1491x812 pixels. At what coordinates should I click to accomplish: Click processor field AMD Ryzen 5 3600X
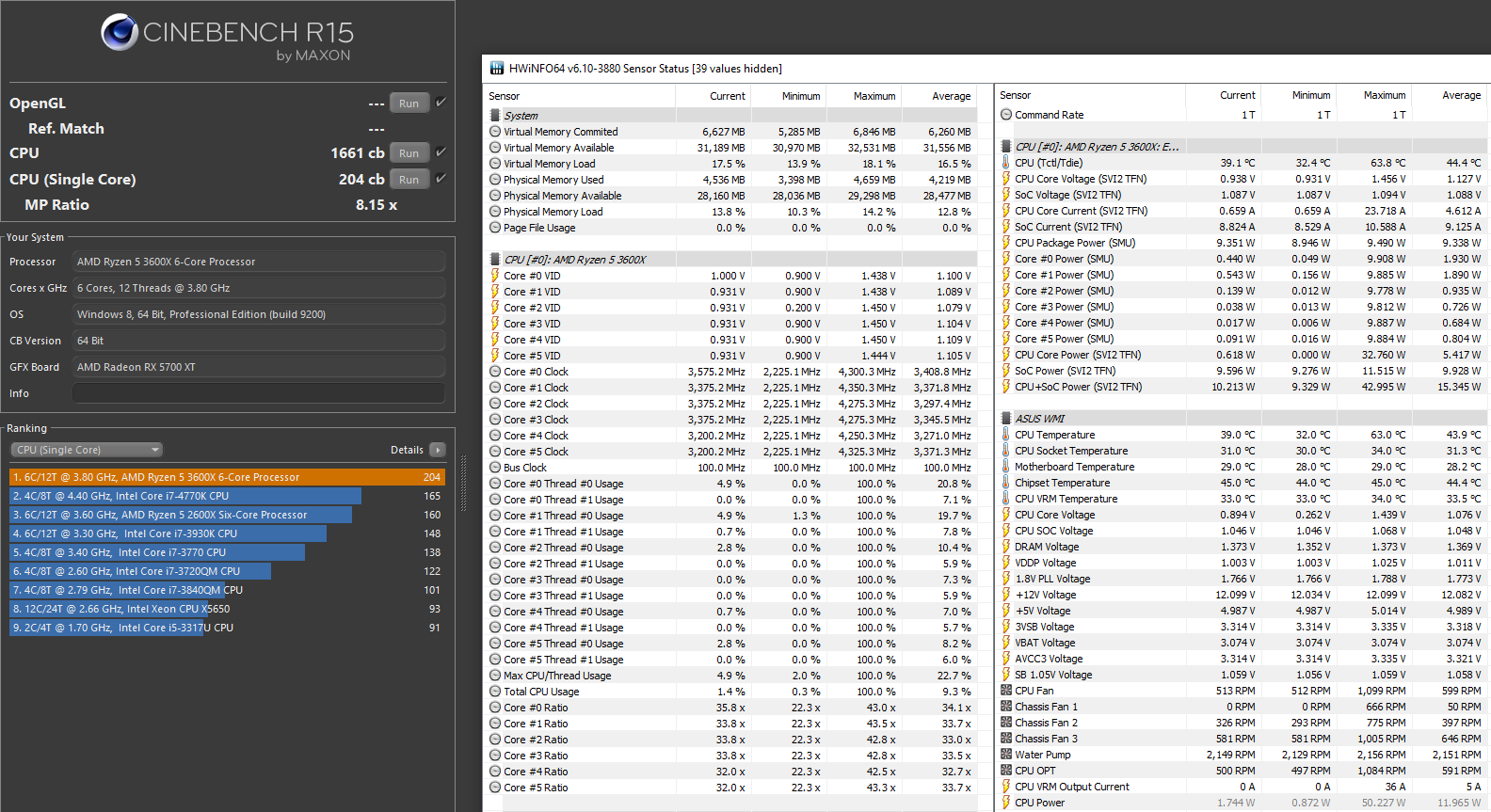(x=259, y=262)
